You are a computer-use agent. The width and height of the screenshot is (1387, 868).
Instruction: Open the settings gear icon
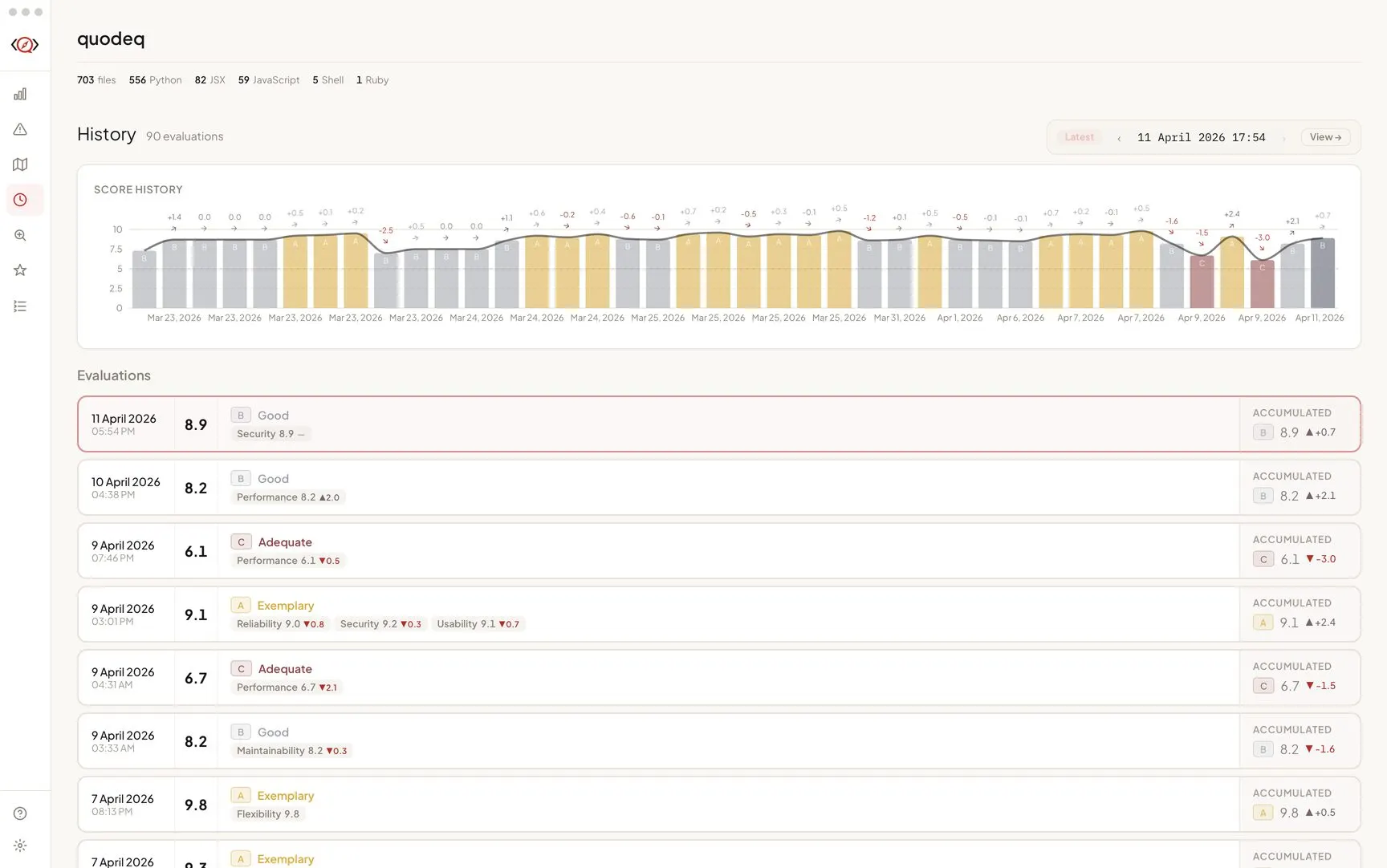20,846
